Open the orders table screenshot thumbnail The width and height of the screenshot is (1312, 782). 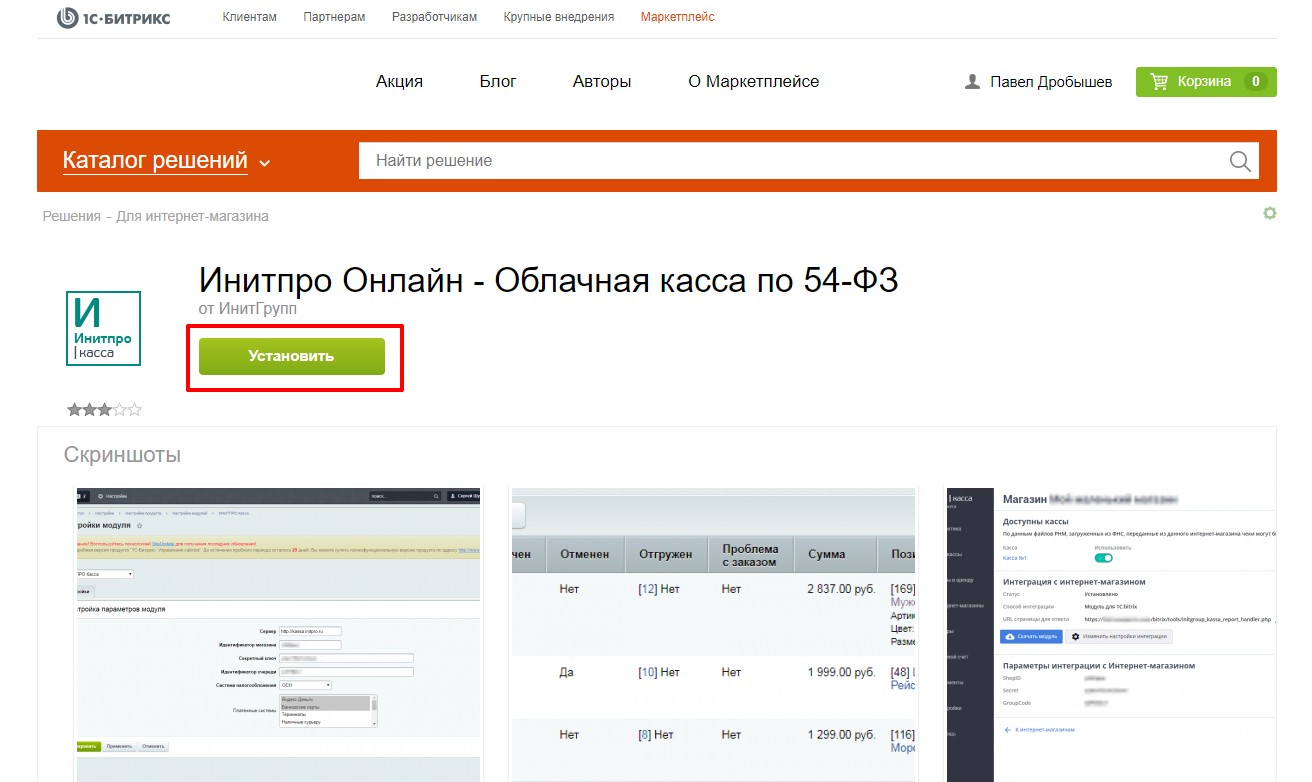click(x=714, y=635)
